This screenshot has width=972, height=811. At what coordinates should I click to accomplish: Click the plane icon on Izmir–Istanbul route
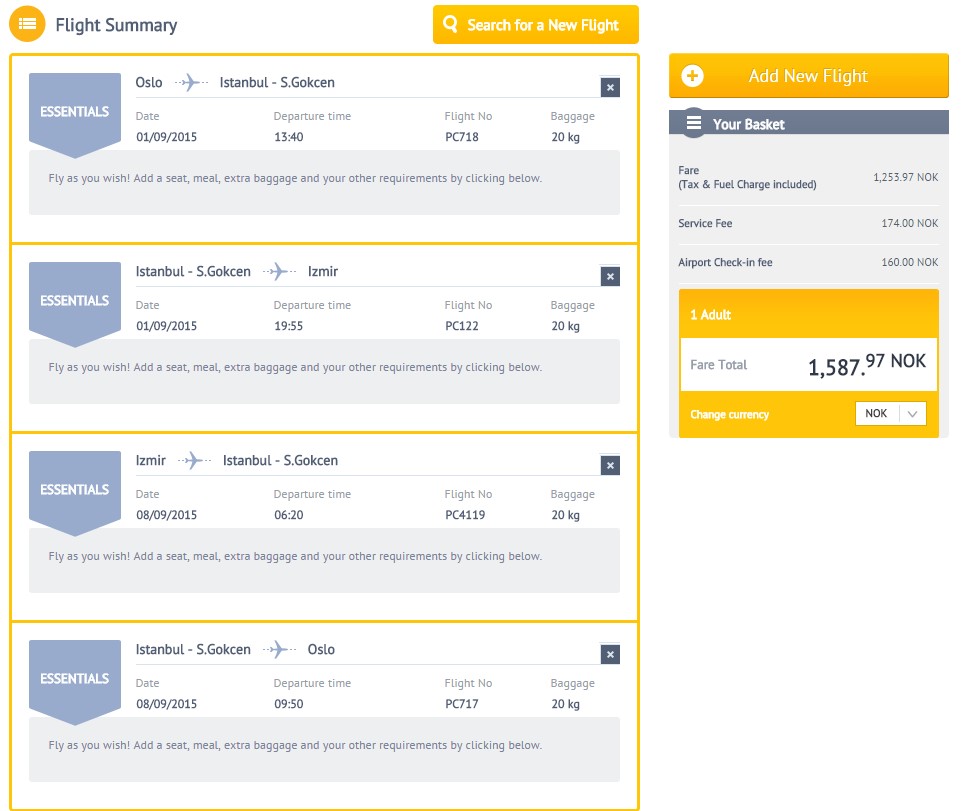click(193, 461)
